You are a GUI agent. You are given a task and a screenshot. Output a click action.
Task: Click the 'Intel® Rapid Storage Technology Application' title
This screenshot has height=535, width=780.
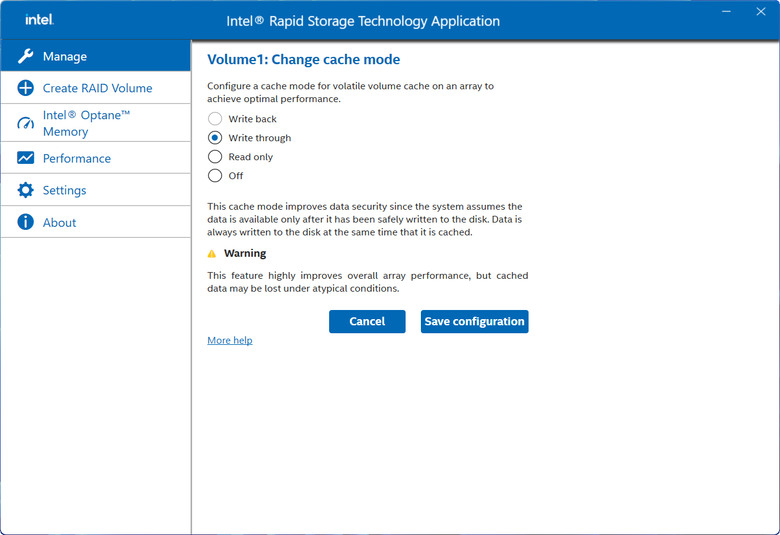point(363,21)
